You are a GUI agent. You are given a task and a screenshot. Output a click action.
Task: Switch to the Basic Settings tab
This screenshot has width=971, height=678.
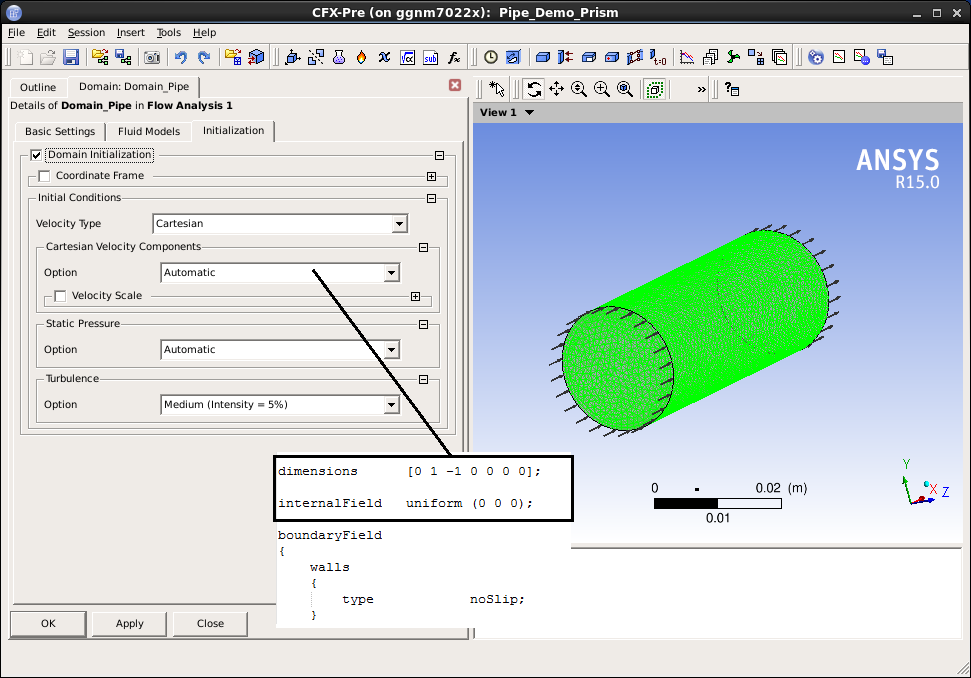tap(60, 131)
